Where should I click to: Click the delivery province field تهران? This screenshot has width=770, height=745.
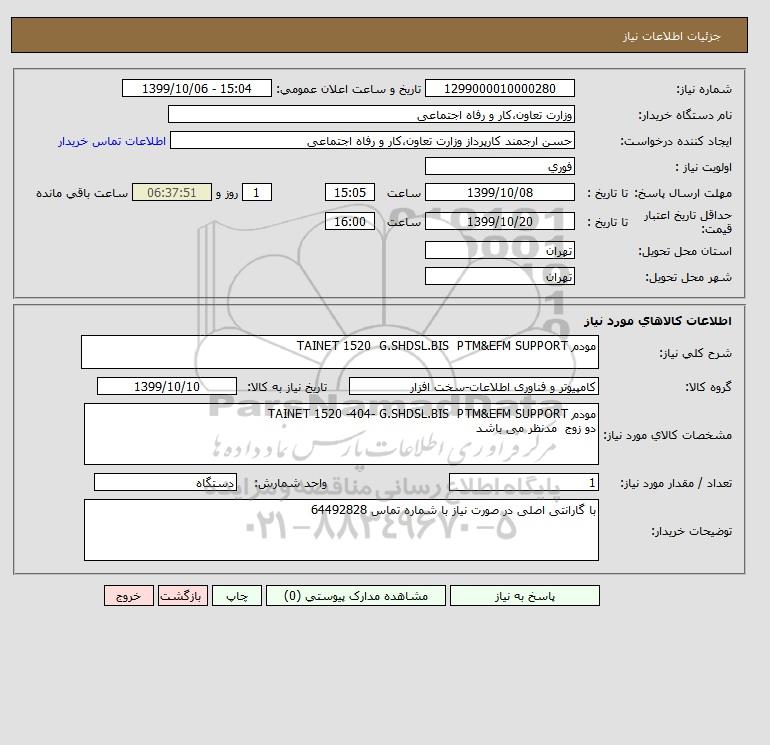point(499,250)
